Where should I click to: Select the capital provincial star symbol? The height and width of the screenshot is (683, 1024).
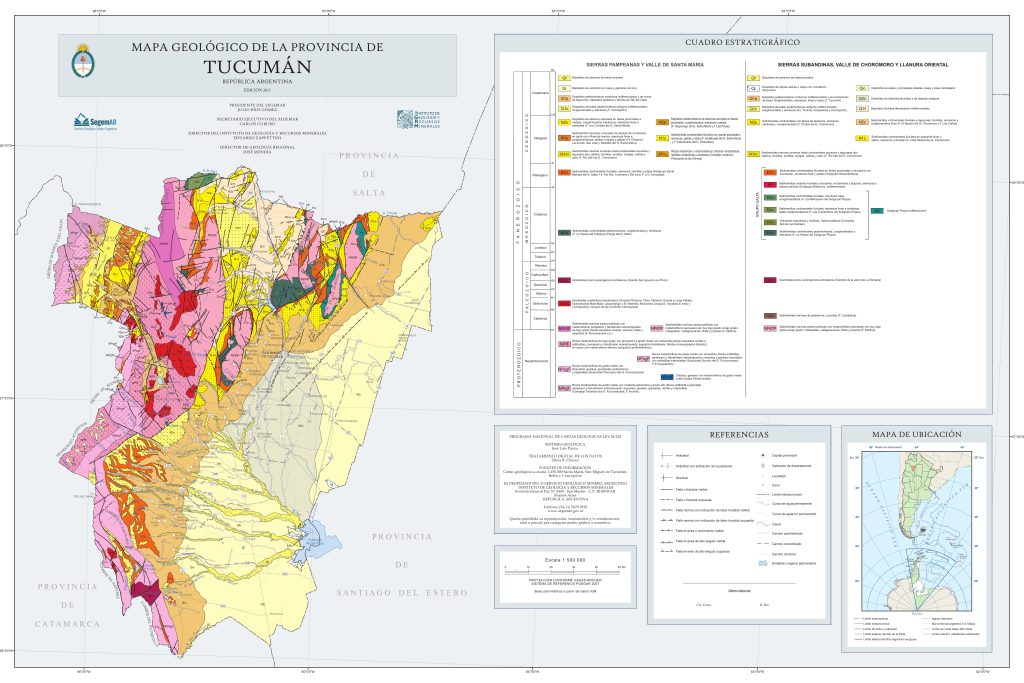pyautogui.click(x=763, y=455)
